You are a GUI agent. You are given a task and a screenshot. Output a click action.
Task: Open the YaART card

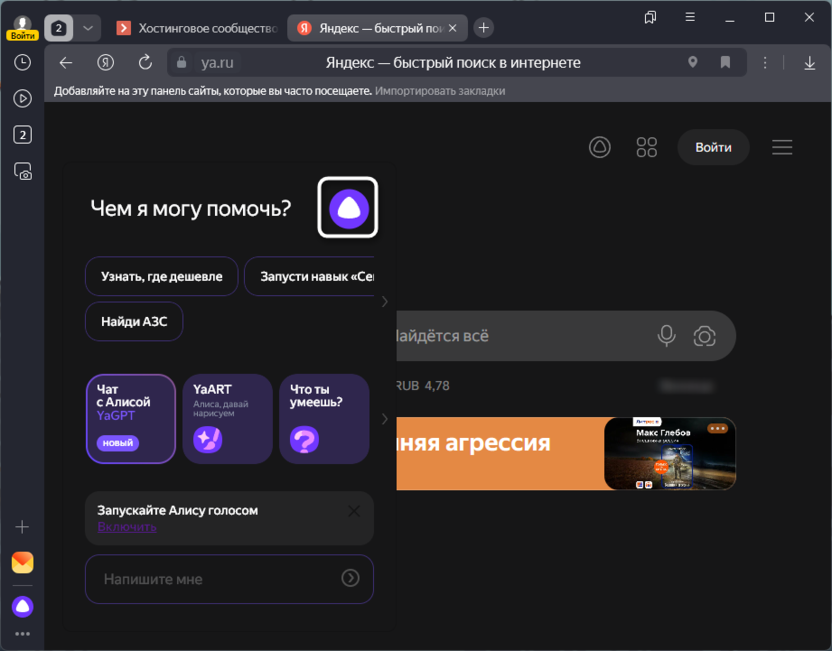tap(228, 419)
